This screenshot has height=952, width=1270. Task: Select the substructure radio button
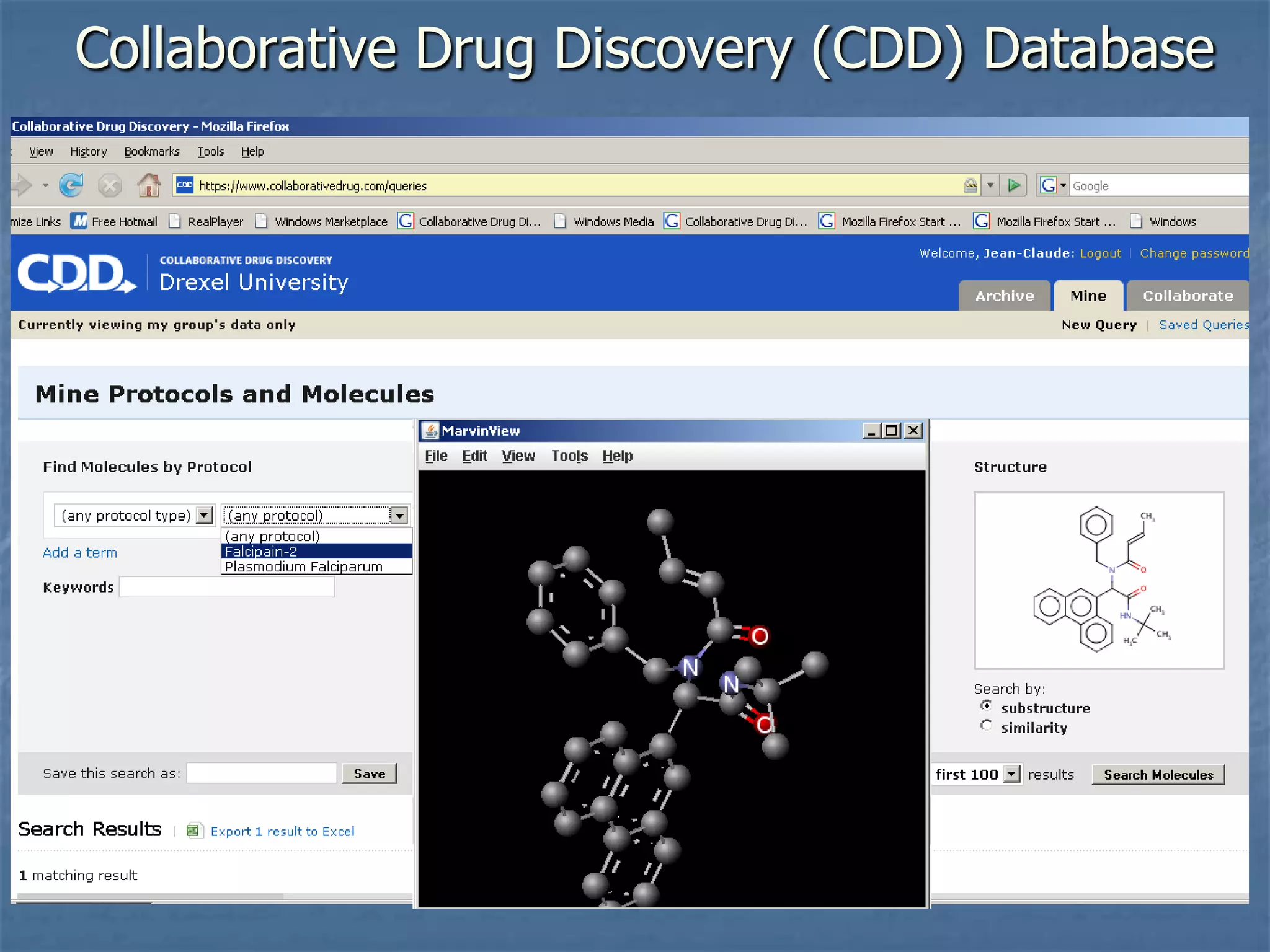coord(986,706)
